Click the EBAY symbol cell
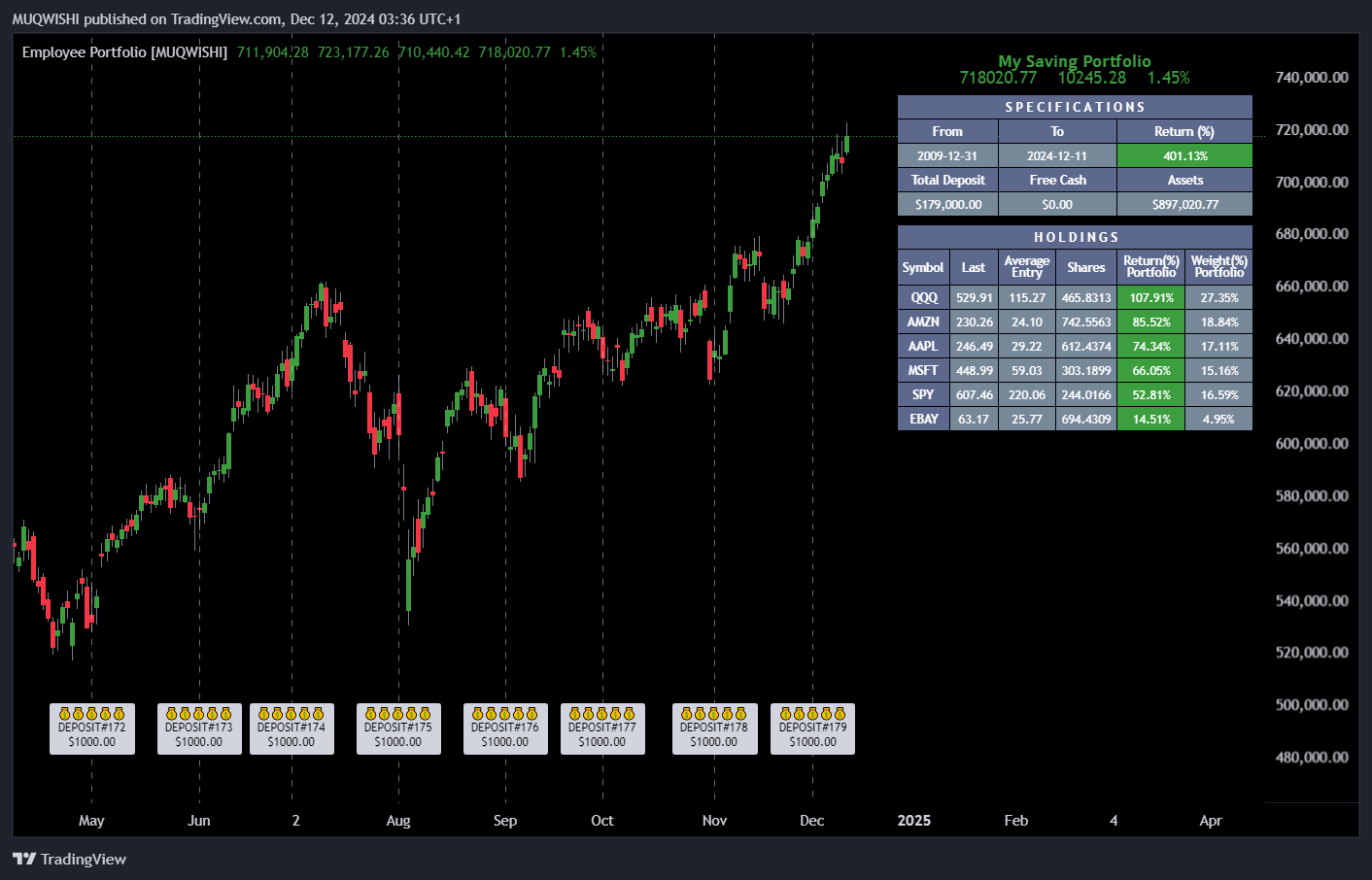Viewport: 1372px width, 880px height. (923, 419)
